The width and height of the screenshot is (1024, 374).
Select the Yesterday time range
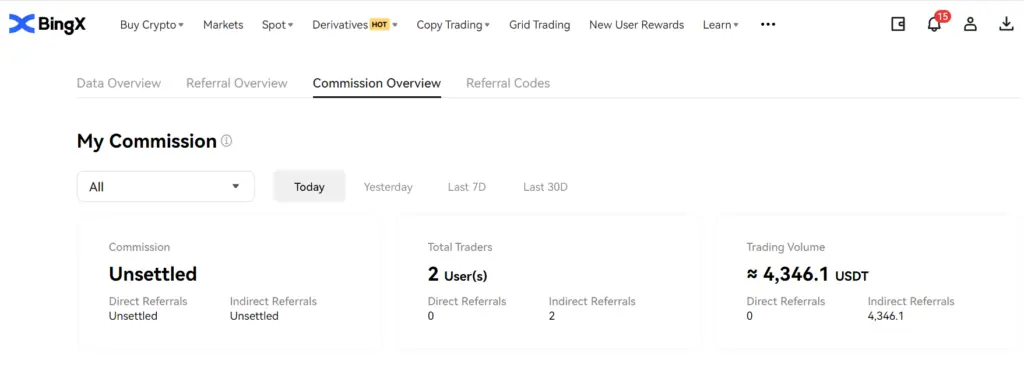click(388, 187)
